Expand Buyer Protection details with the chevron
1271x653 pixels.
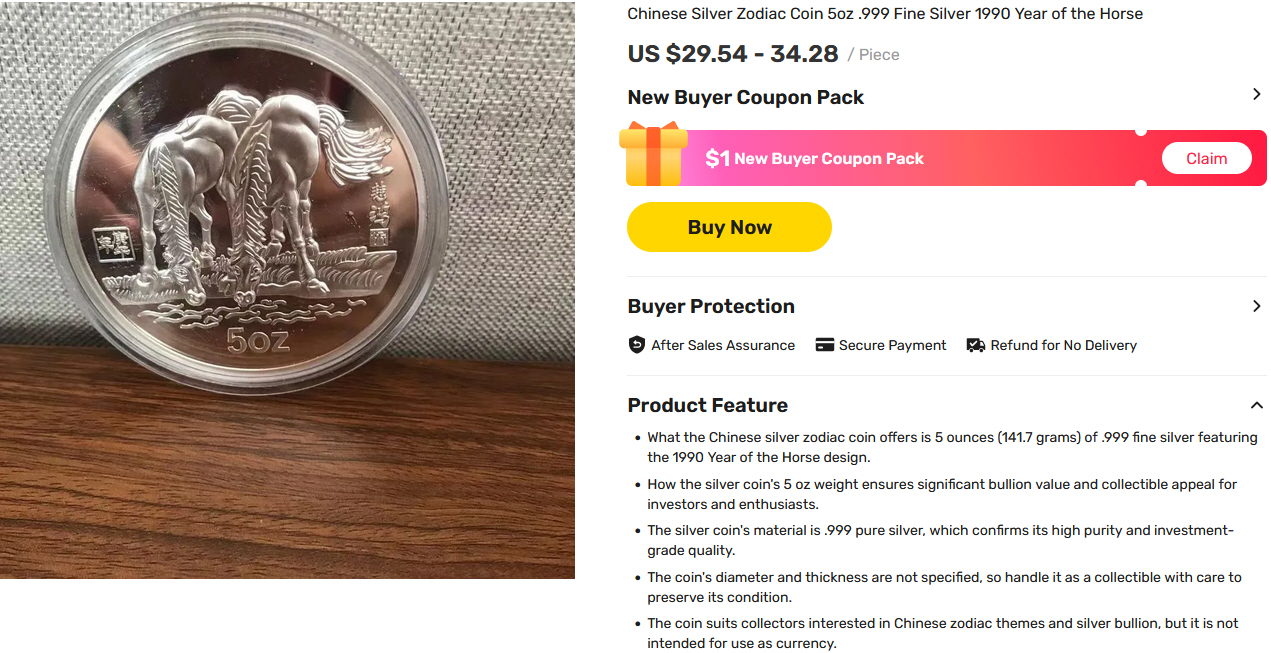tap(1257, 306)
